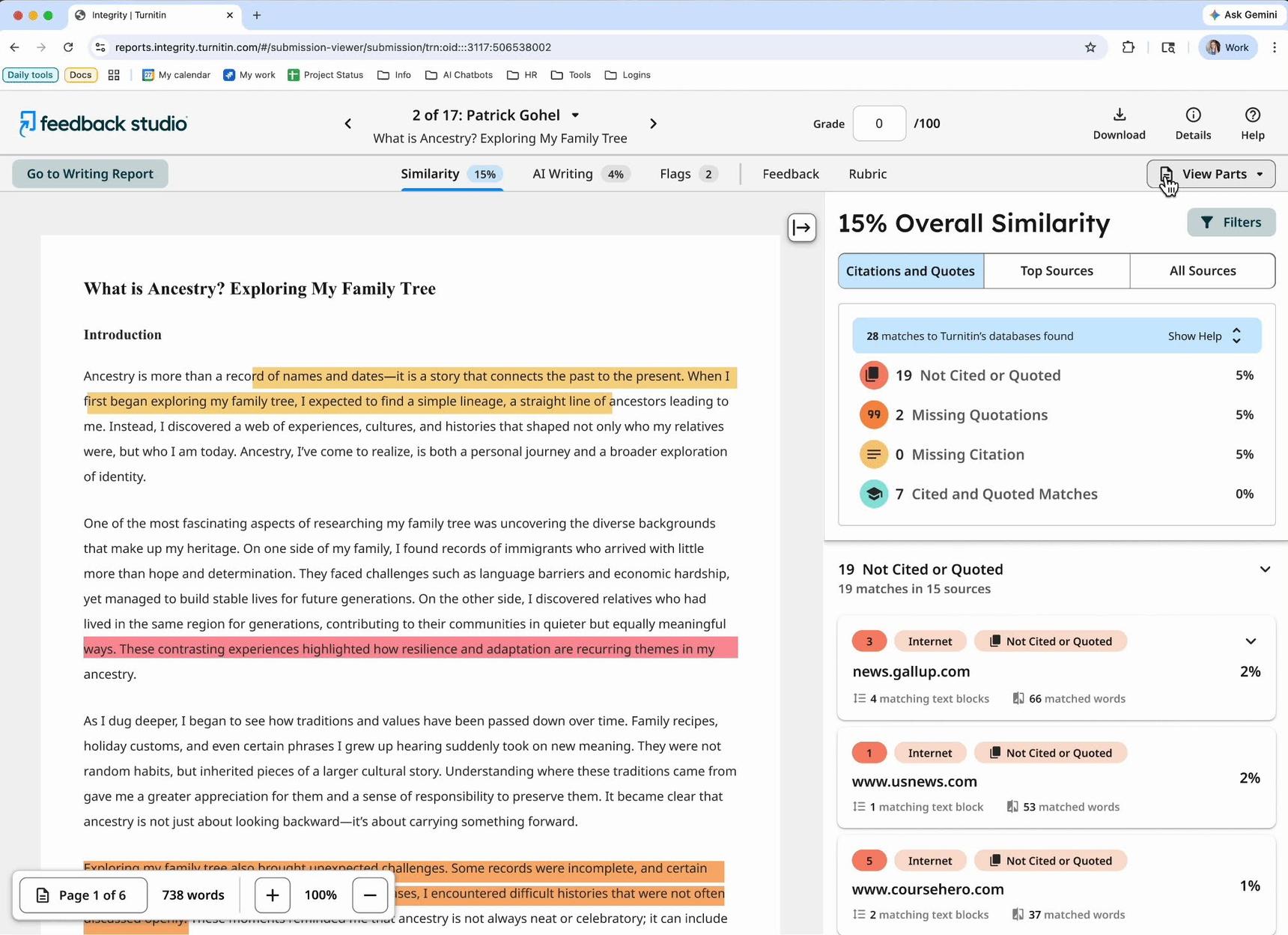Open a new browser tab
The image size is (1288, 935).
[x=257, y=15]
